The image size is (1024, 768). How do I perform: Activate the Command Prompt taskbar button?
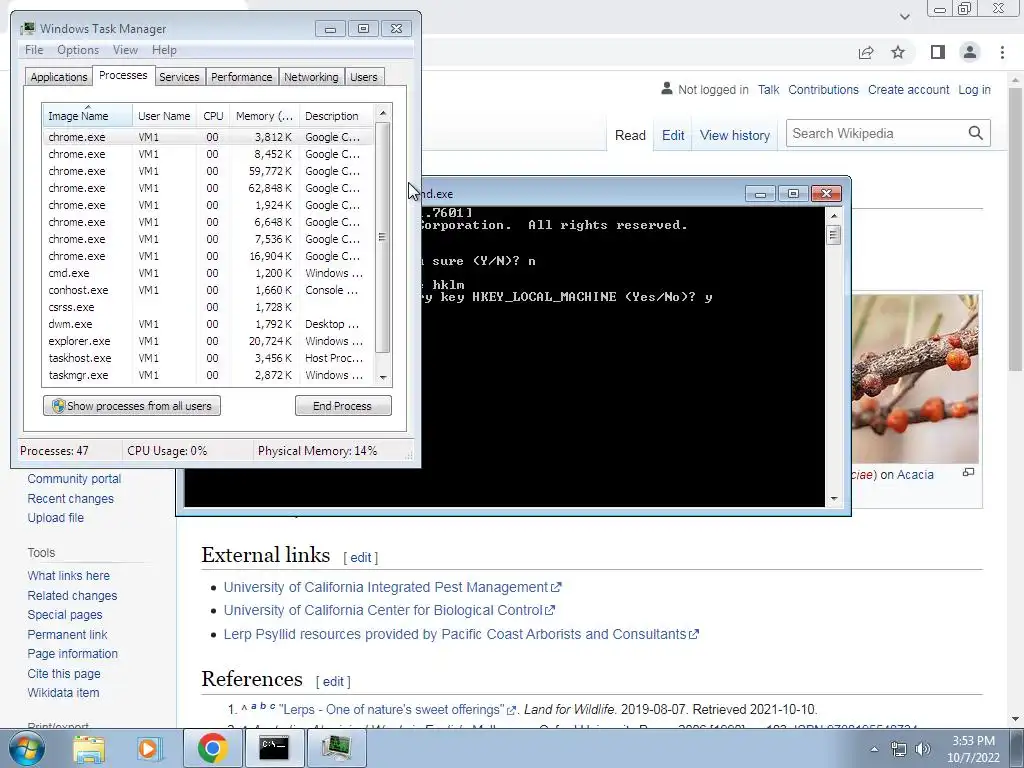coord(274,748)
